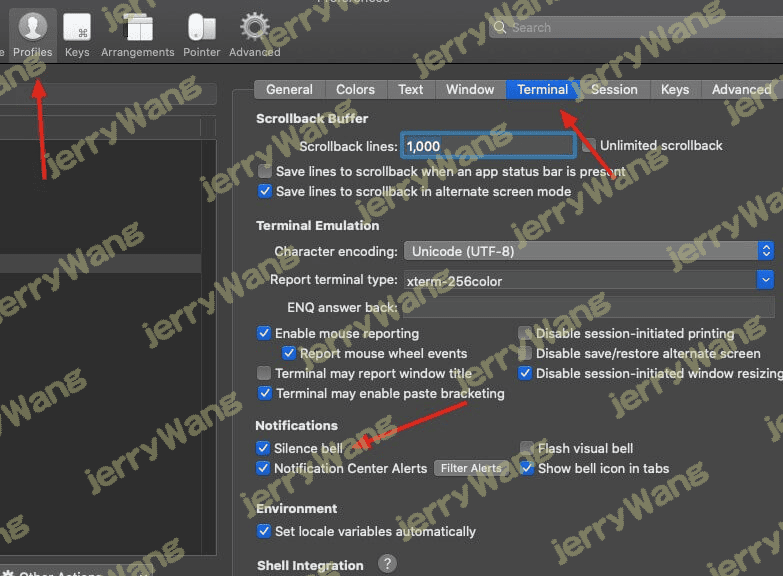Click the magnifying glass search icon
The image size is (783, 576).
click(500, 28)
